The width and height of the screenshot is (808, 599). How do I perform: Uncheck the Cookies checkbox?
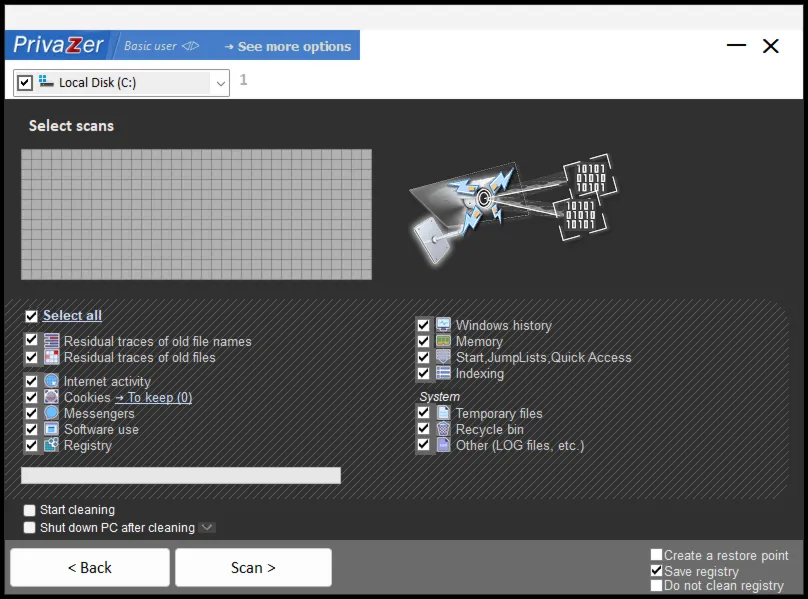(31, 397)
